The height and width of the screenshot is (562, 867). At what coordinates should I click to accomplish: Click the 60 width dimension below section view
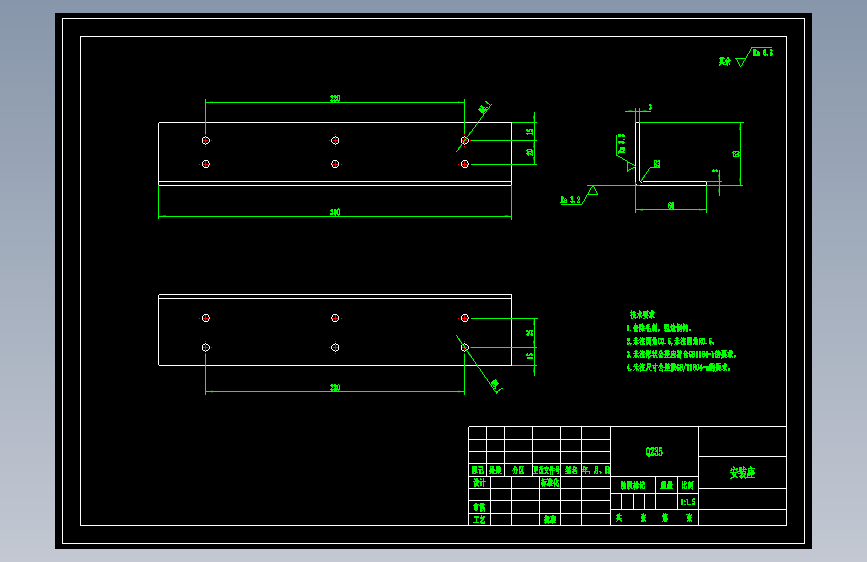[671, 206]
